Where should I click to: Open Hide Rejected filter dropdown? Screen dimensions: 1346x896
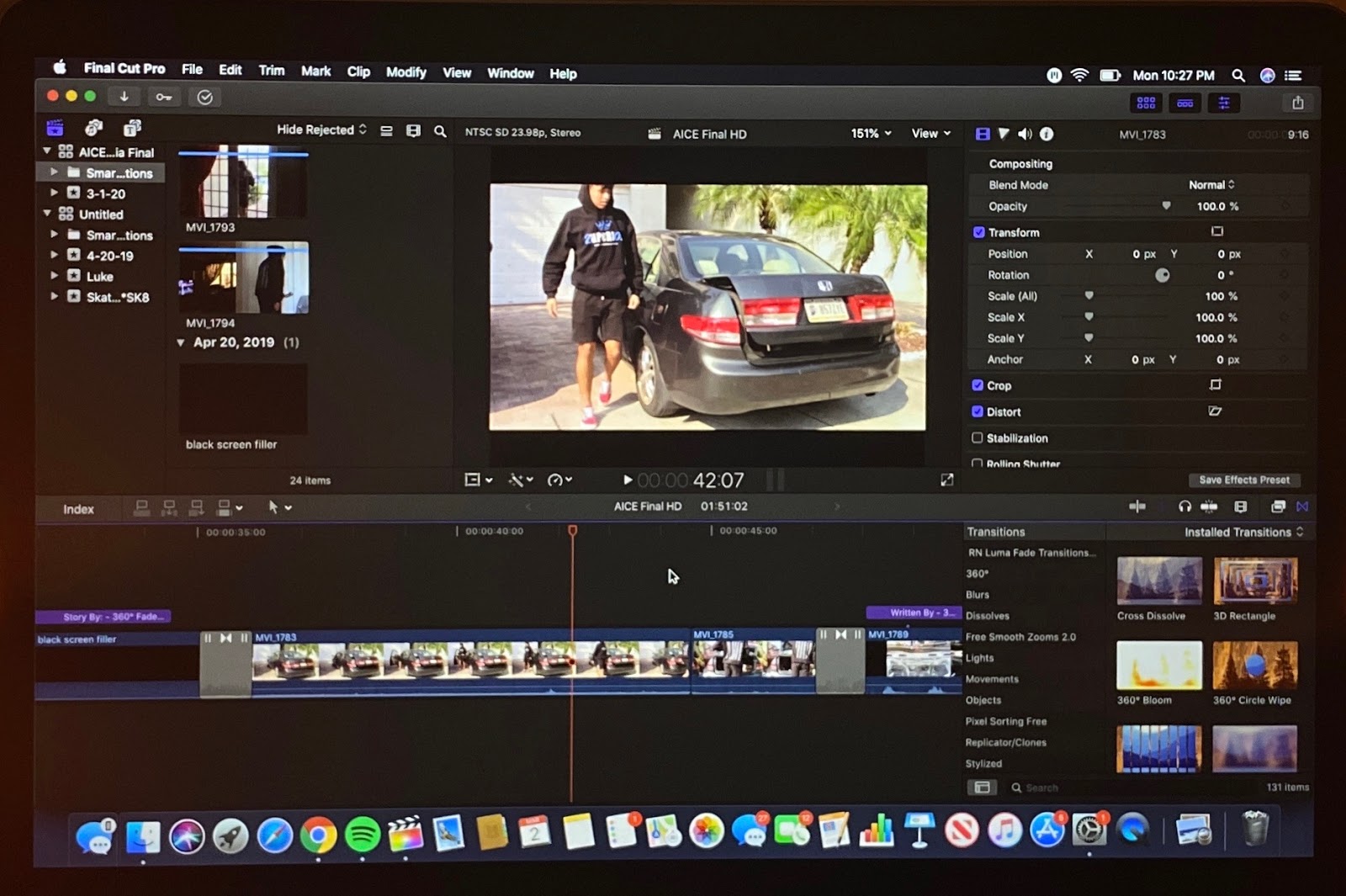322,130
